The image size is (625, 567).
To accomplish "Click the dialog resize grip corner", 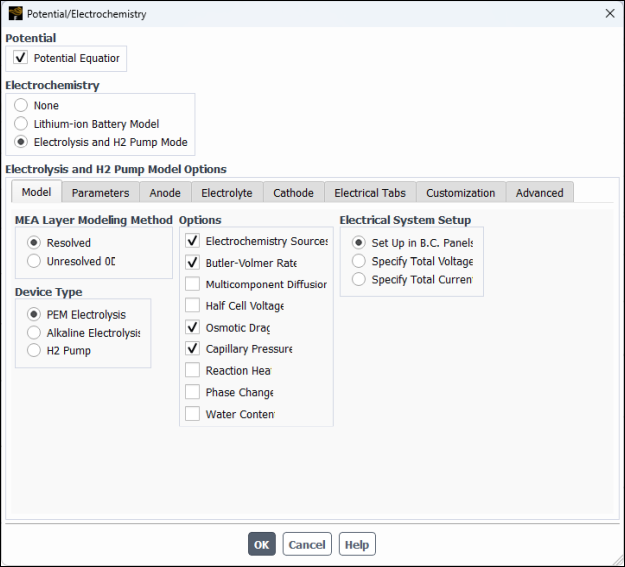I will 618,560.
